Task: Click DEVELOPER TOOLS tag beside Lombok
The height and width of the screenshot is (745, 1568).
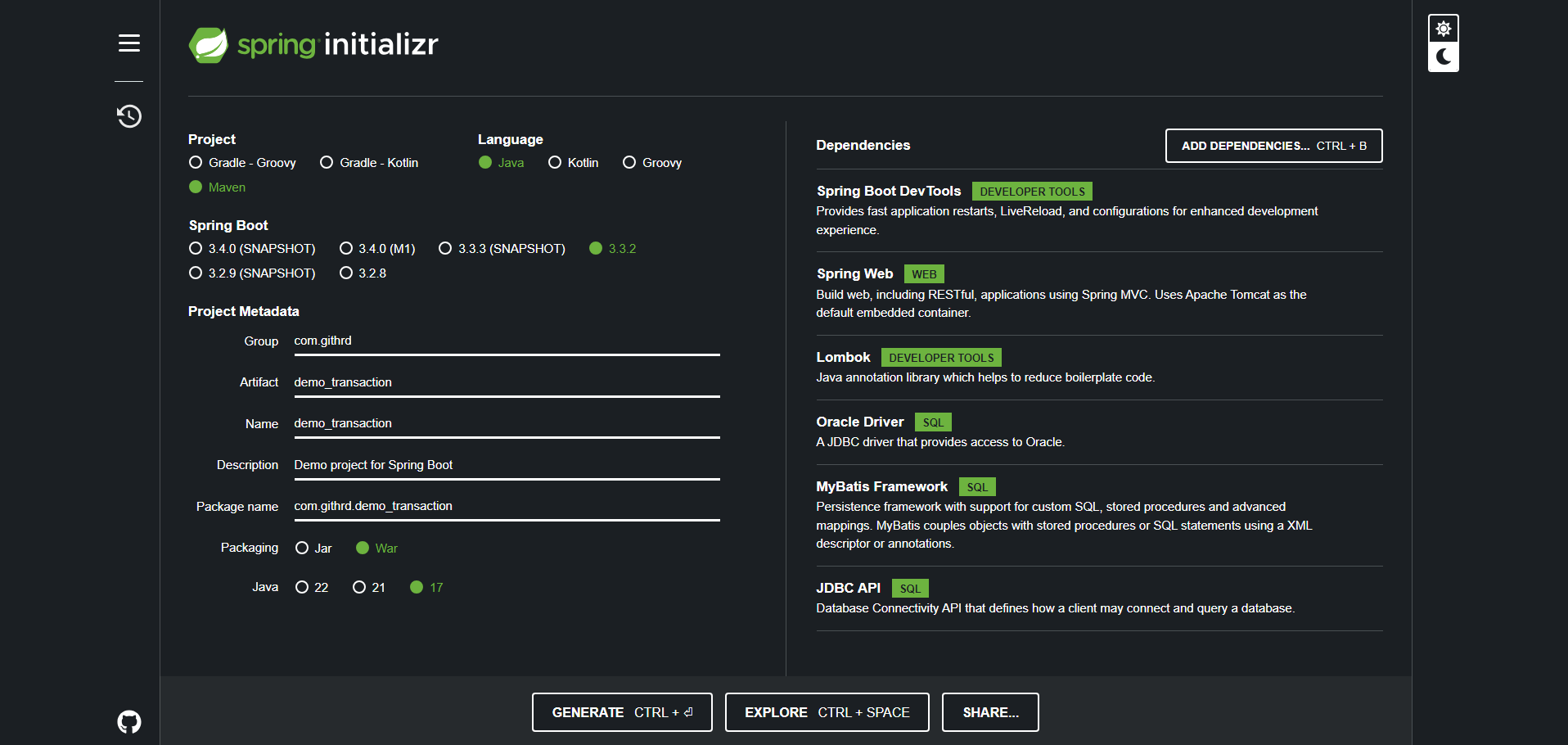Action: point(941,358)
